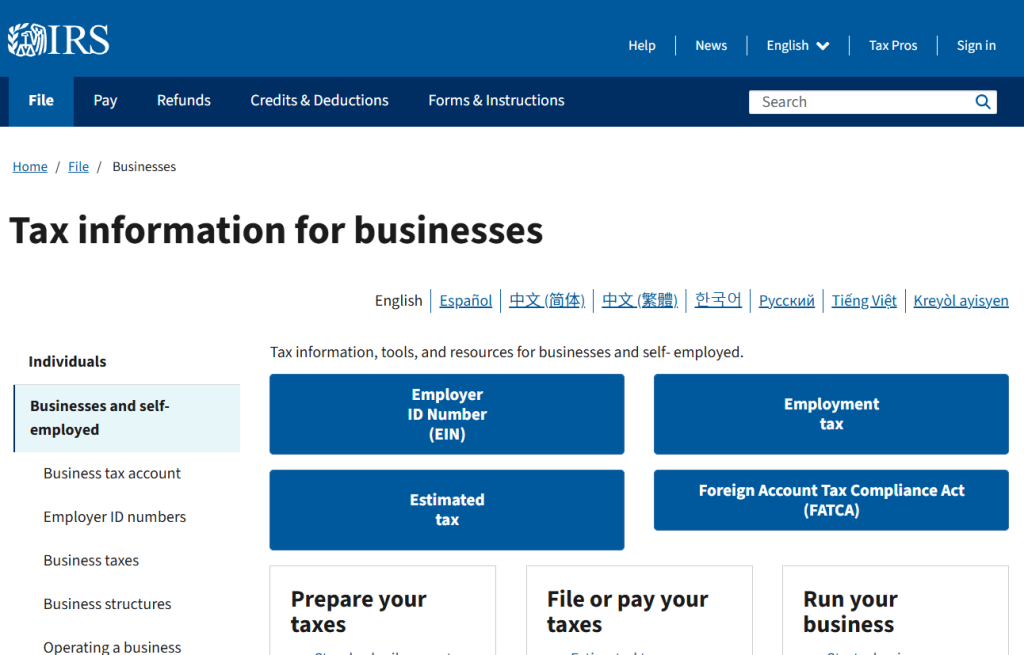Go to Tax Pros
This screenshot has height=655, width=1024.
point(893,46)
